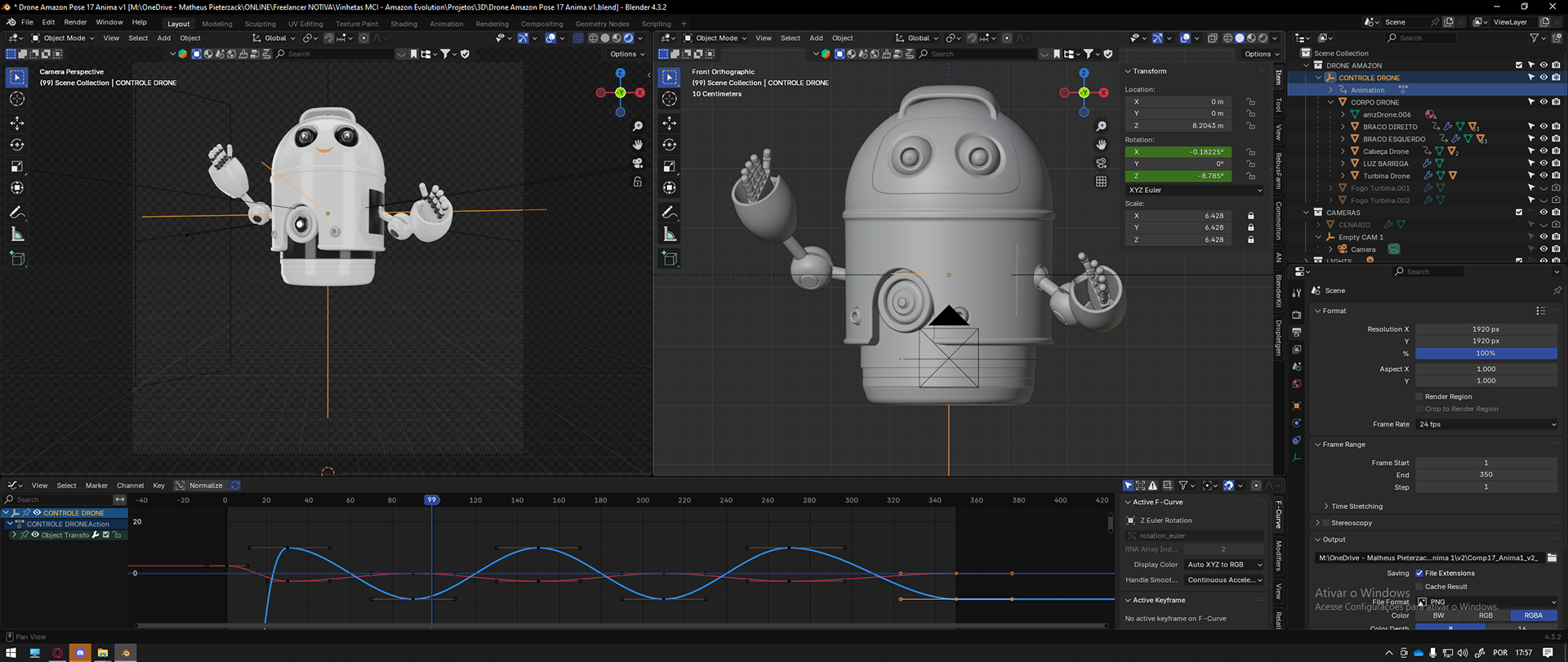Click the outliner Search field
This screenshot has width=1568, height=662.
click(1420, 38)
